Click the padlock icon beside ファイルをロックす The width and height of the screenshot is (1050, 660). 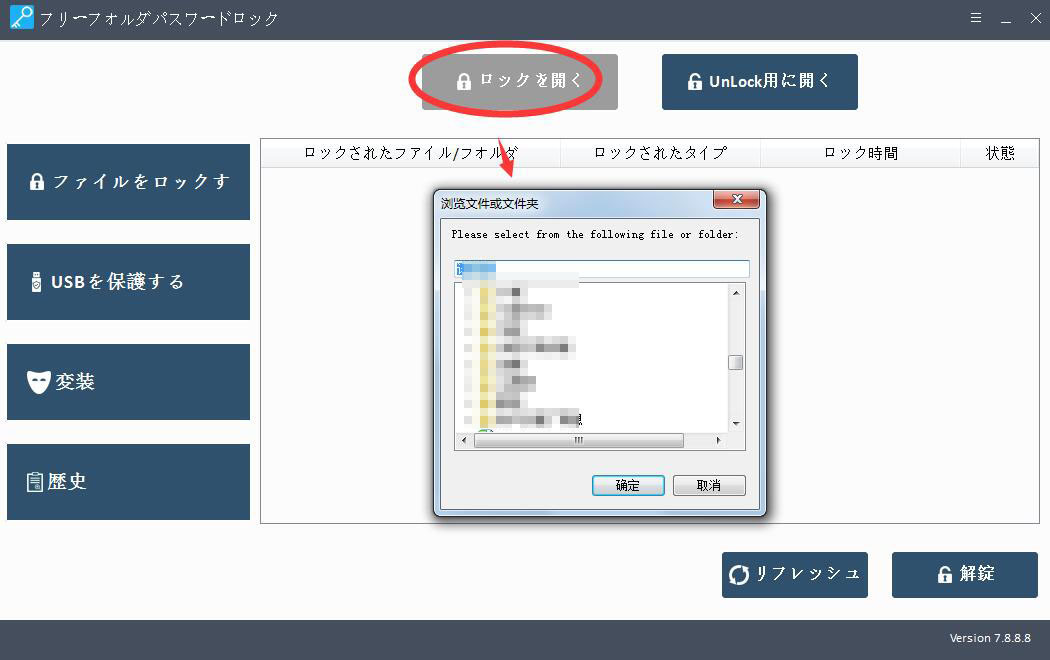click(37, 182)
